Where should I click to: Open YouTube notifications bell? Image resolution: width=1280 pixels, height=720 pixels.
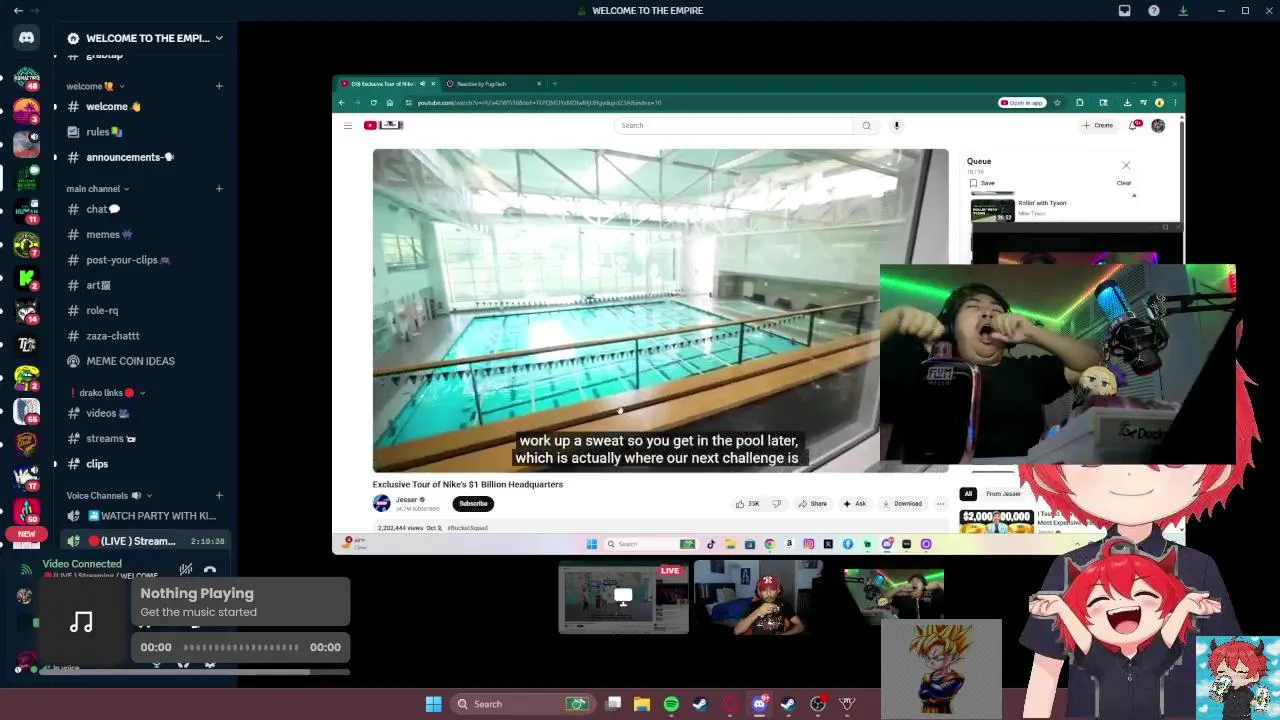1134,125
